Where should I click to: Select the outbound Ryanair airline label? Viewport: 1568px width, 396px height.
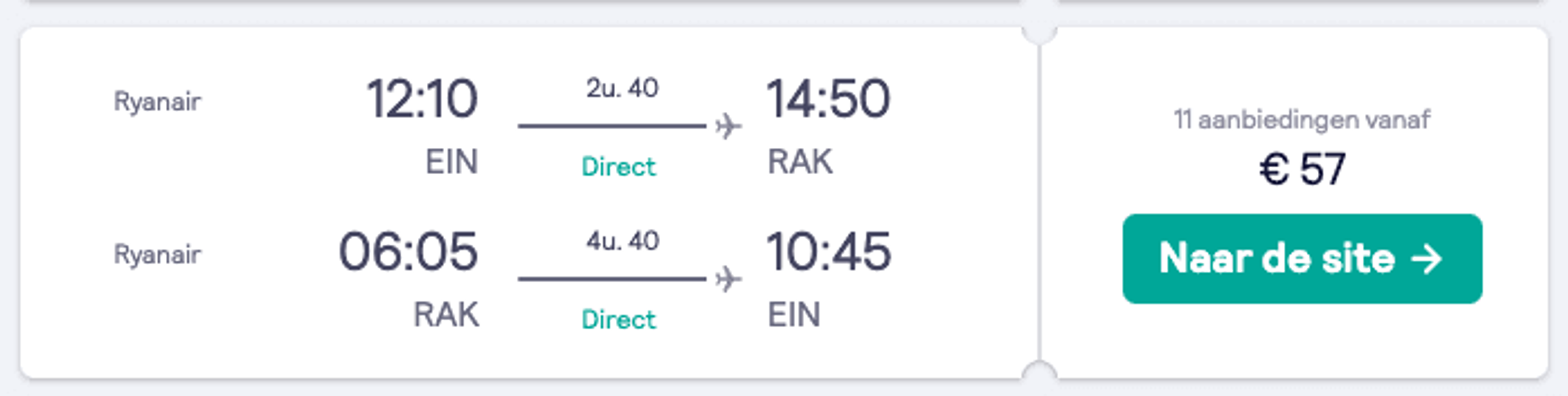(x=157, y=102)
